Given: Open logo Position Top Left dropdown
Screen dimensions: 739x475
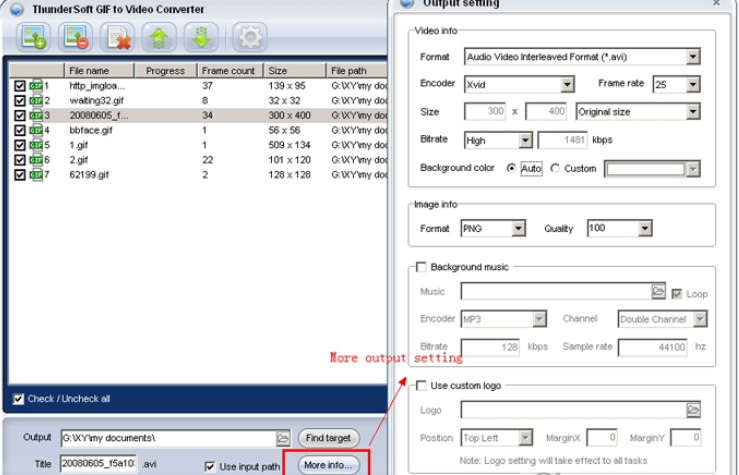Looking at the screenshot, I should click(526, 438).
